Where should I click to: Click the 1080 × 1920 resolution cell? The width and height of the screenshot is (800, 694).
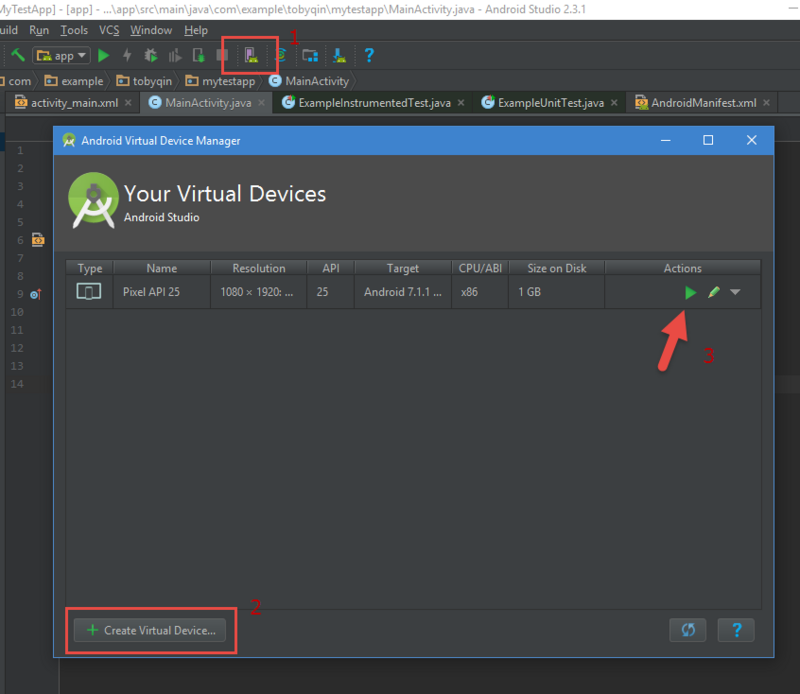257,292
